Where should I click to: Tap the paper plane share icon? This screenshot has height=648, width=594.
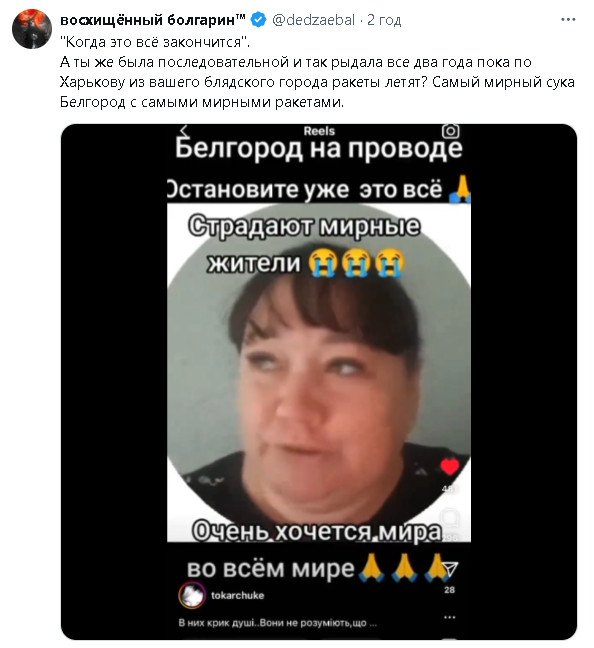pos(450,569)
